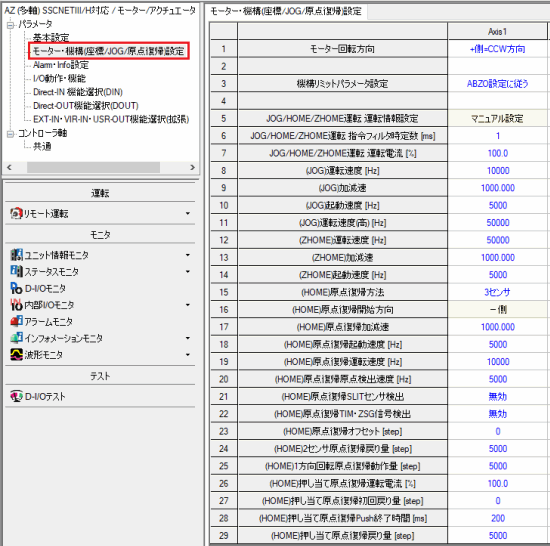
Task: Click JOG/HOME/ZHOME運転電流 value 100.0
Action: pyautogui.click(x=497, y=153)
